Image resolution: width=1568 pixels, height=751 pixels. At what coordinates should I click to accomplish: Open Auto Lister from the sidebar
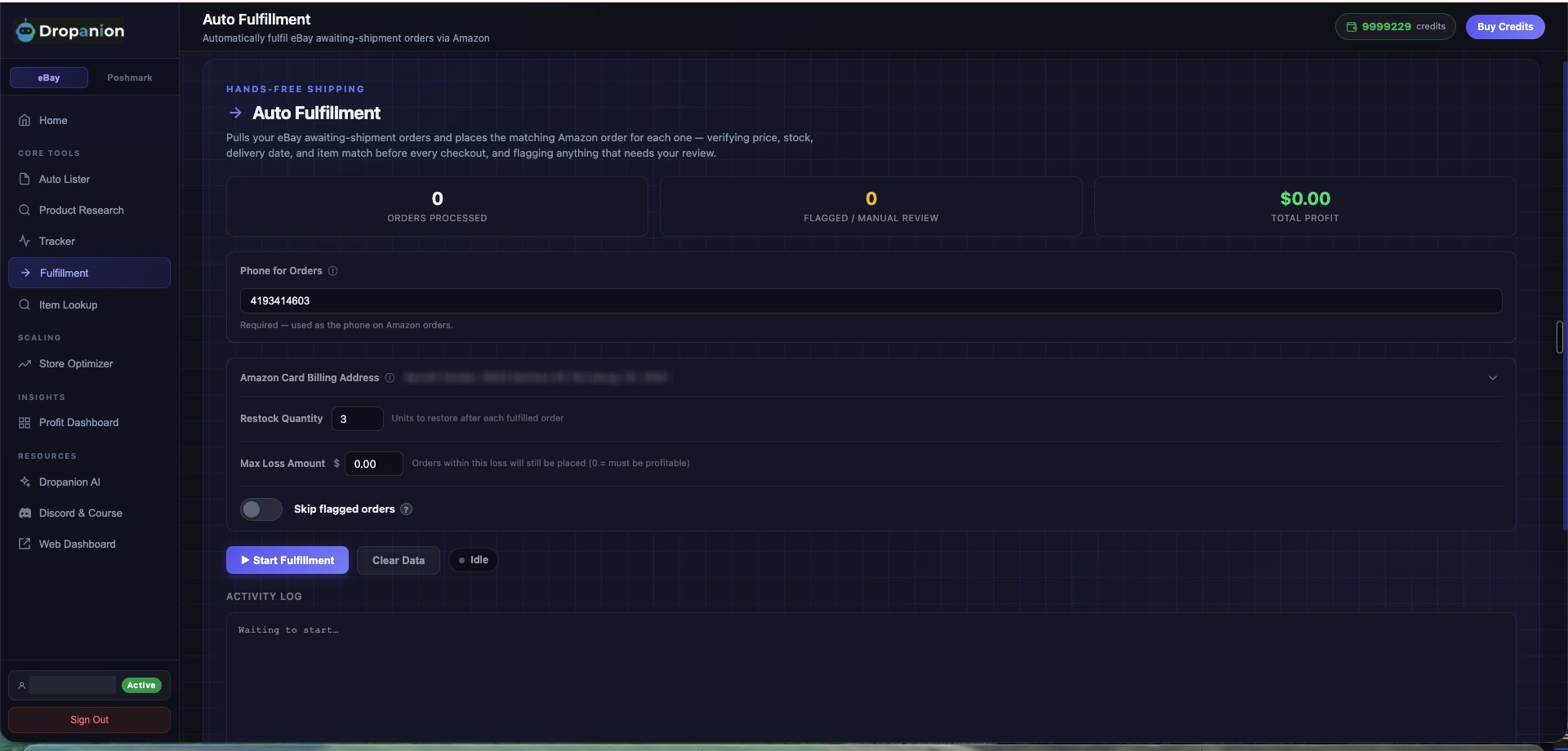(89, 179)
